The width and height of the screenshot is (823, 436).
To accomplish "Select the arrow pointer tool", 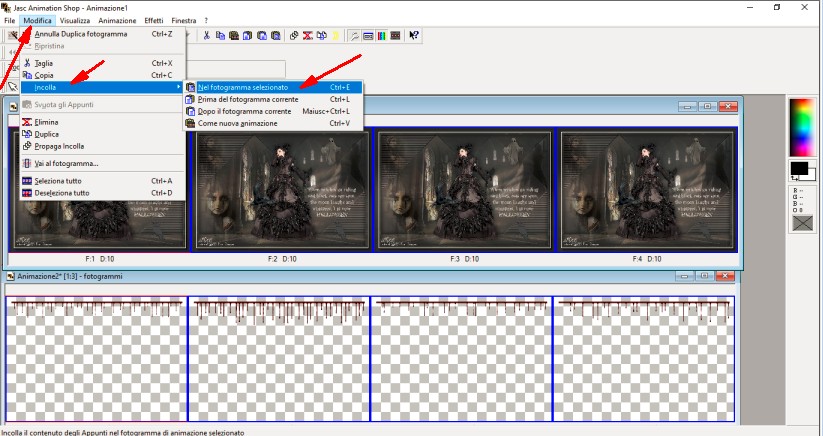I will [12, 87].
